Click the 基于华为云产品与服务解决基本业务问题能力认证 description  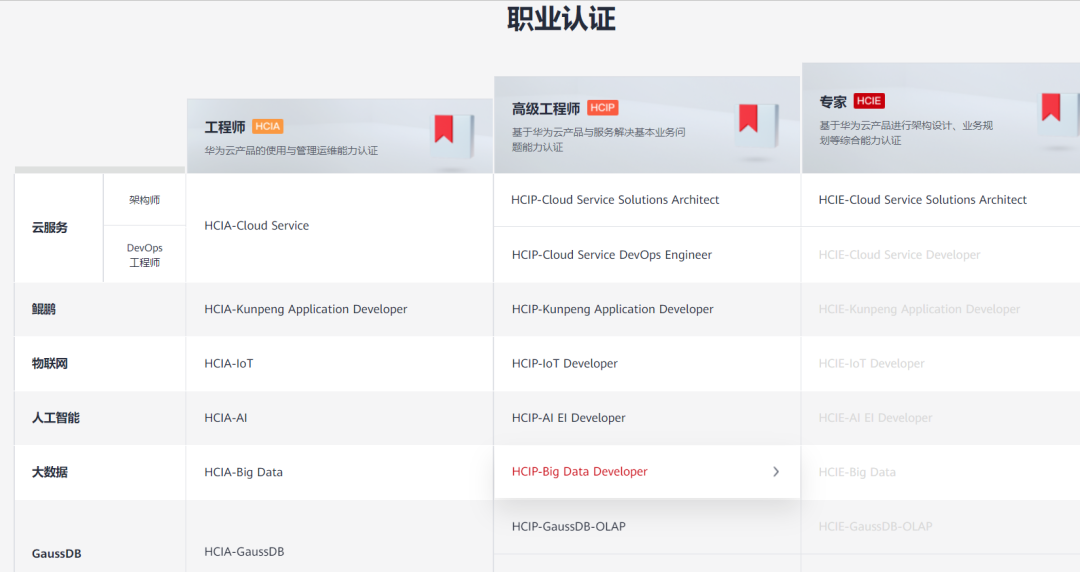[599, 139]
